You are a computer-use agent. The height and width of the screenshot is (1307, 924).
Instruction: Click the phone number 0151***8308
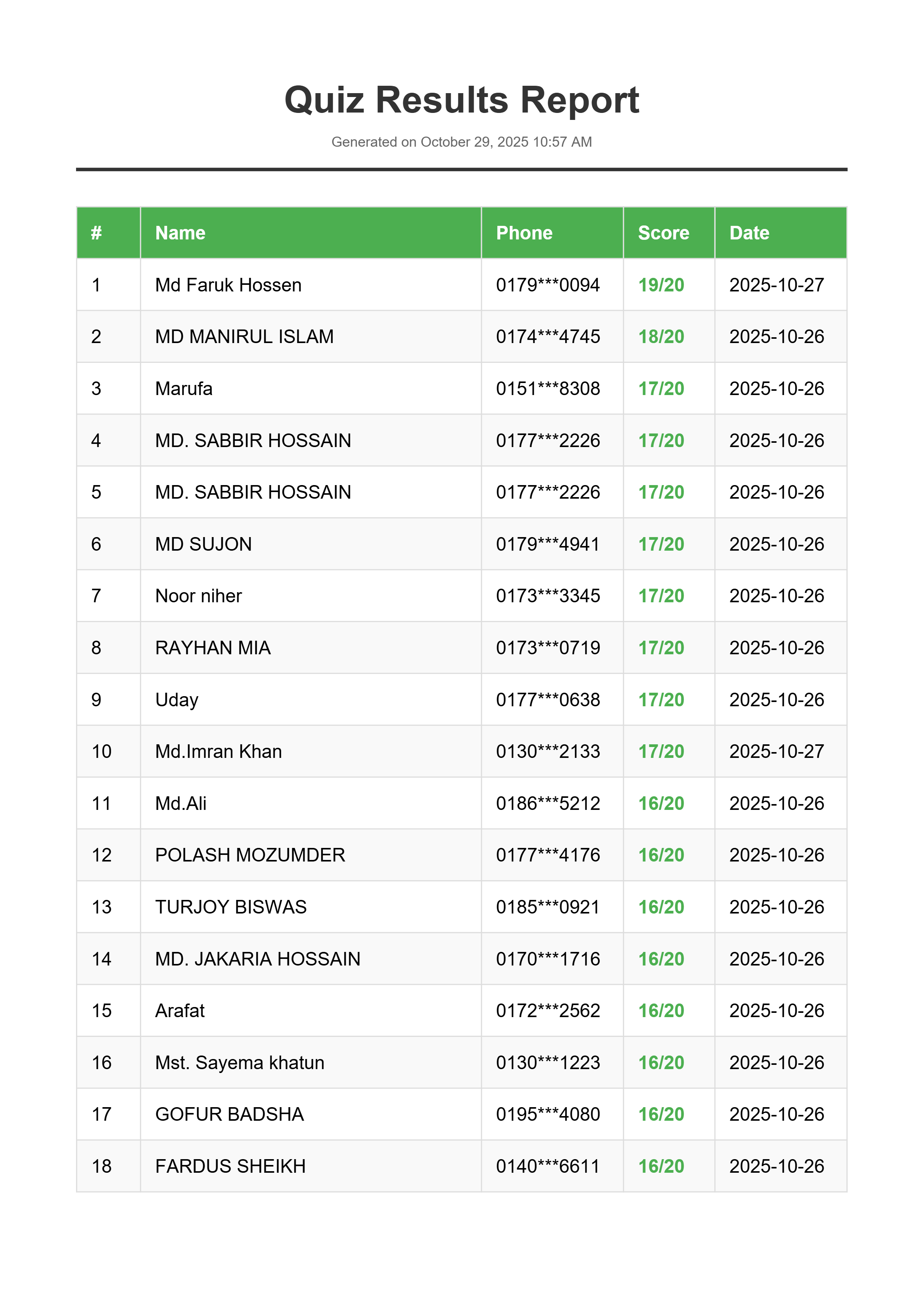548,388
